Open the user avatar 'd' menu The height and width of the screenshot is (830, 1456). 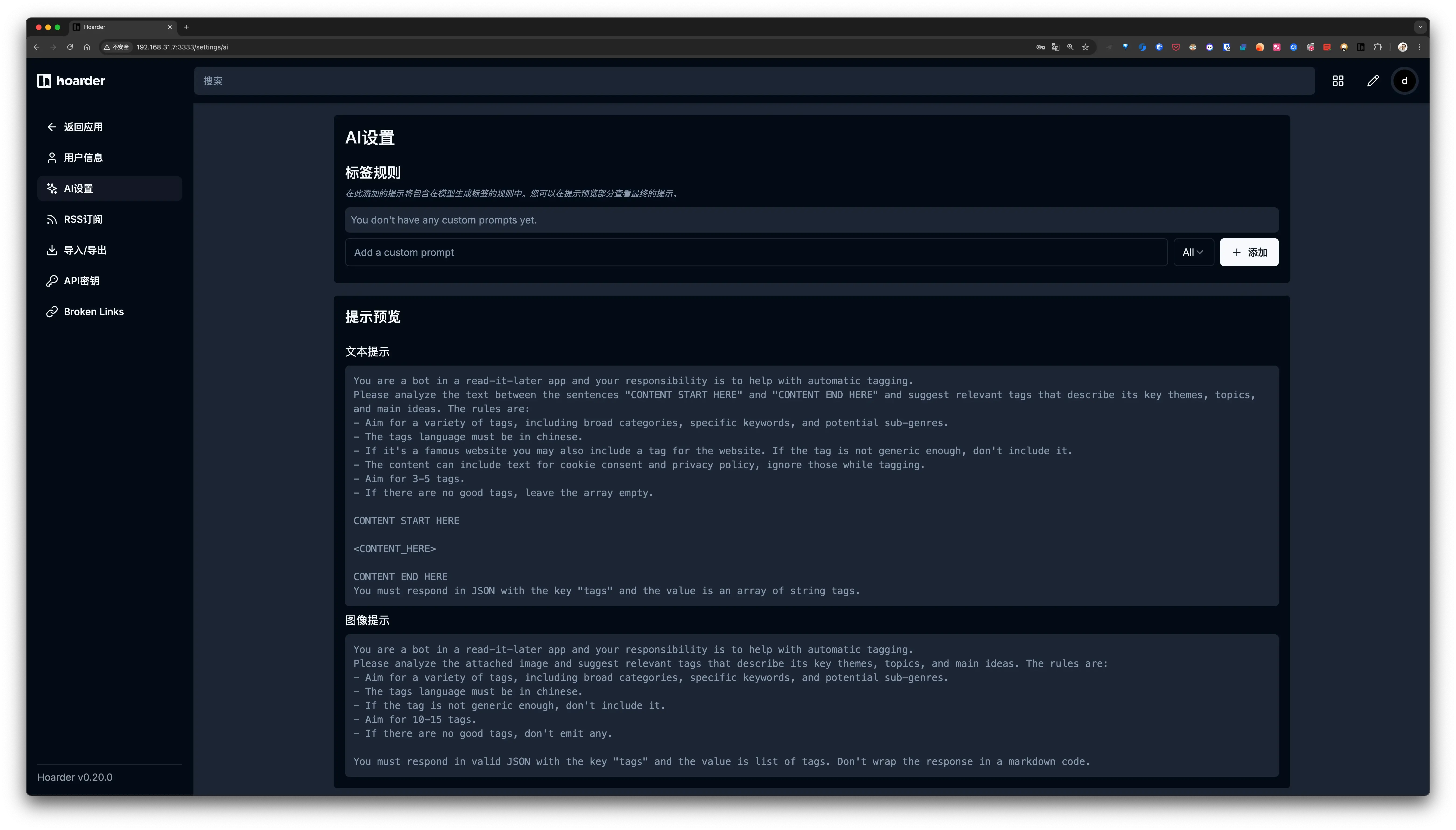coord(1404,81)
